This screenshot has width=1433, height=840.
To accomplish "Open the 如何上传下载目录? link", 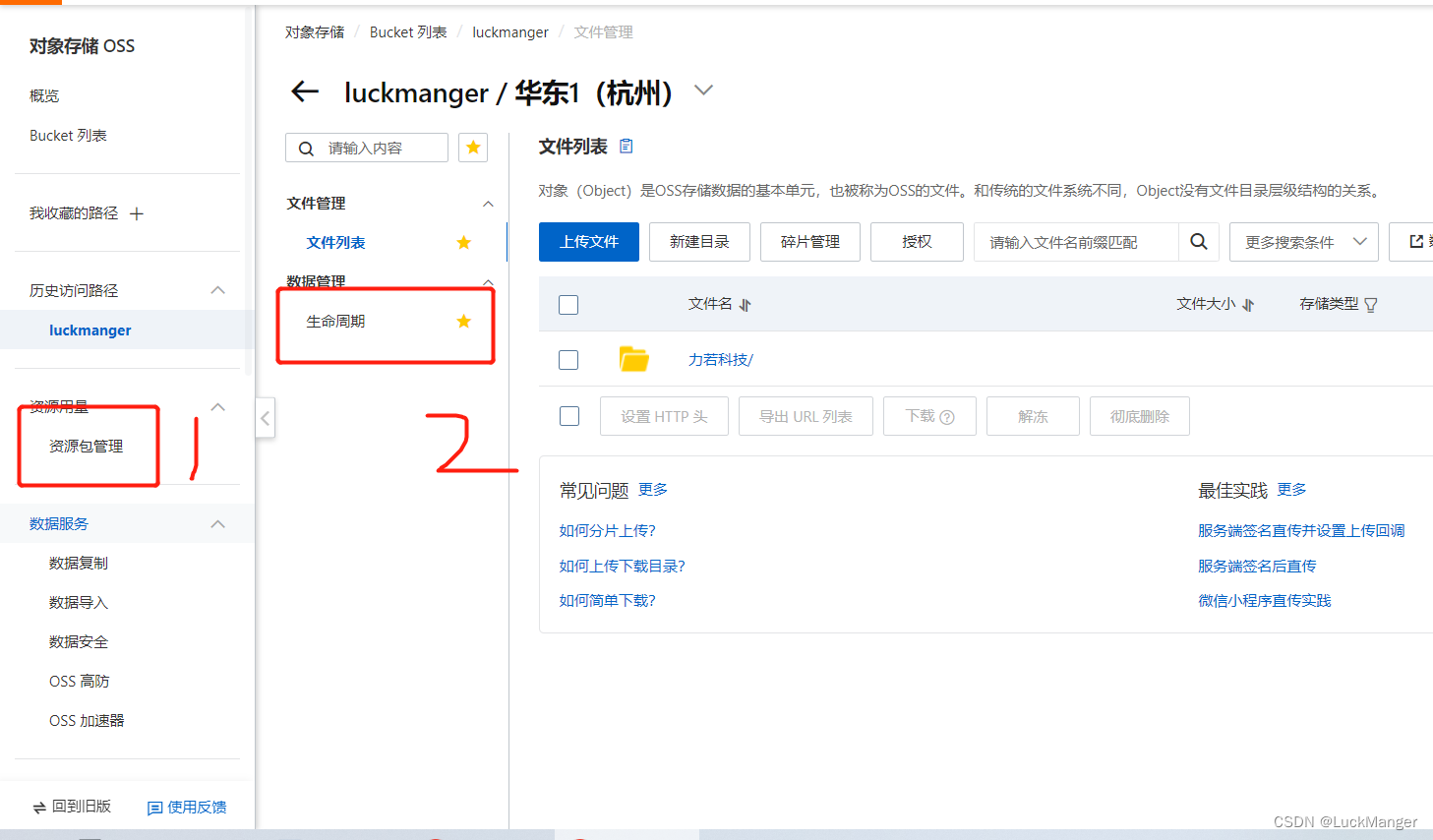I will point(622,567).
